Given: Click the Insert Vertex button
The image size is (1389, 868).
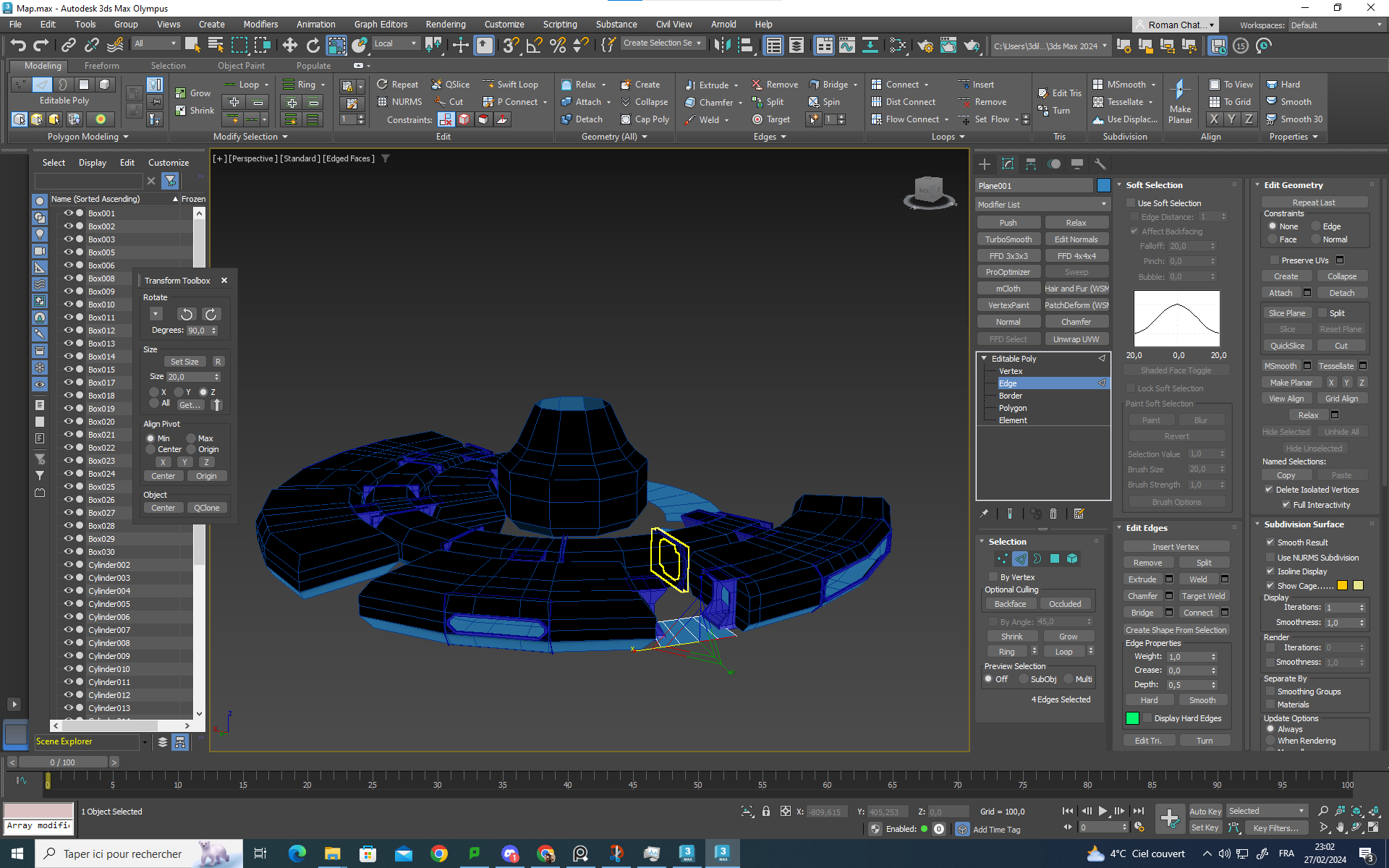Looking at the screenshot, I should pyautogui.click(x=1176, y=547).
